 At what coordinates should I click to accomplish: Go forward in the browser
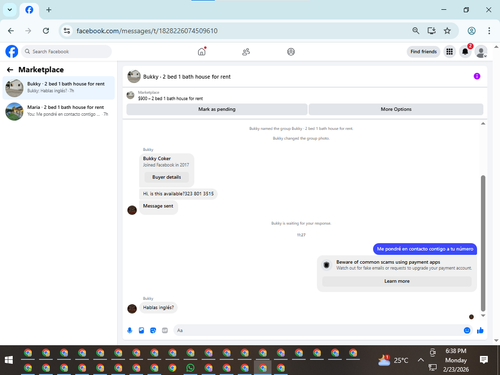(x=28, y=31)
